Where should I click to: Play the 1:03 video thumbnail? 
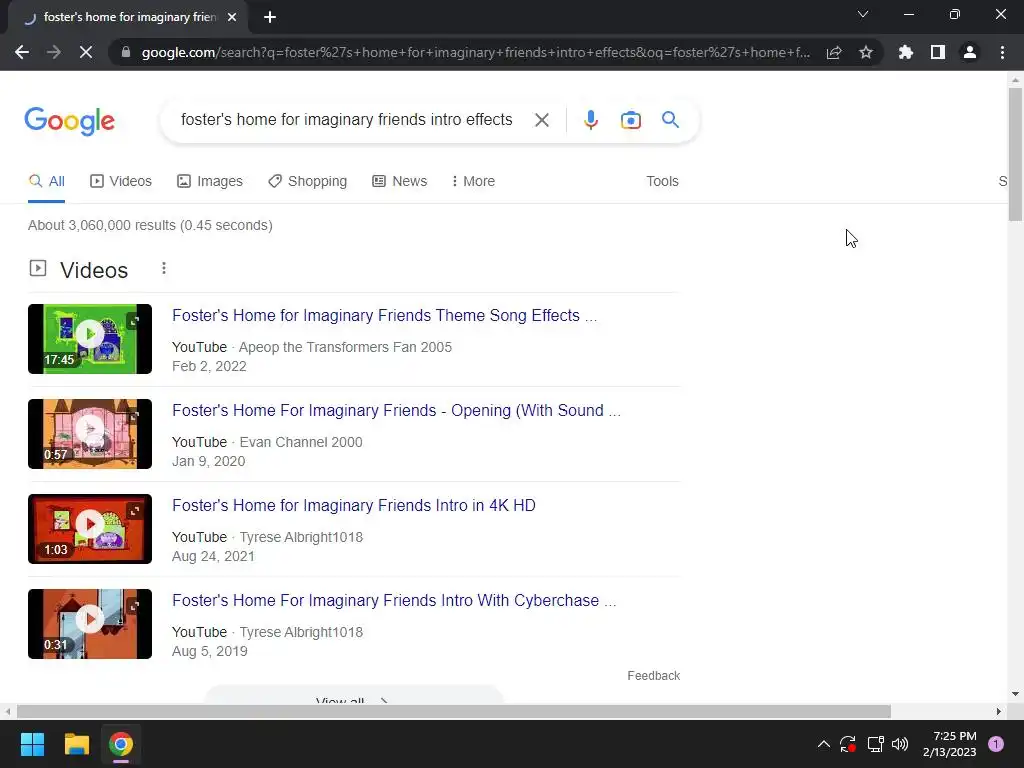pyautogui.click(x=90, y=529)
